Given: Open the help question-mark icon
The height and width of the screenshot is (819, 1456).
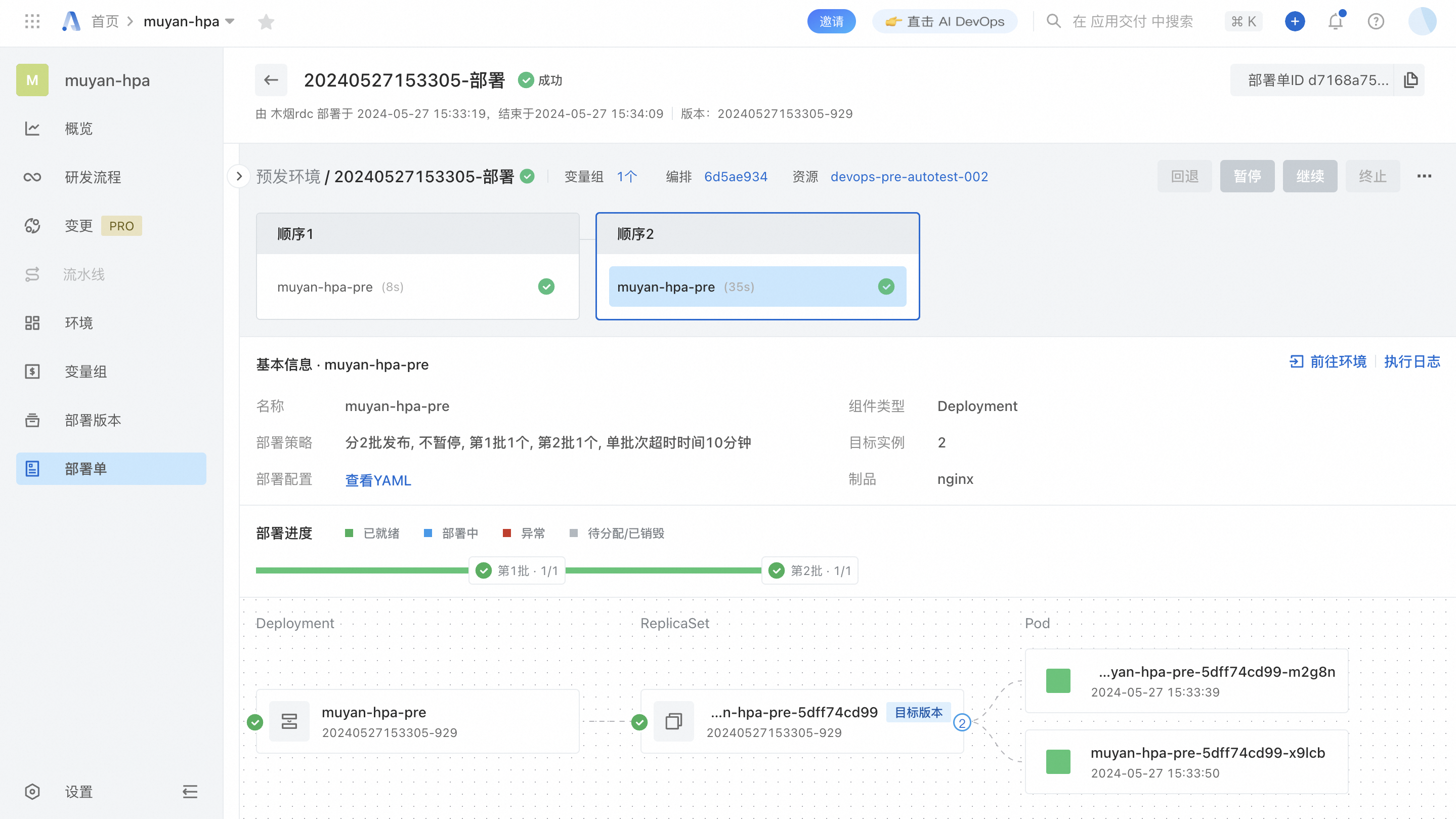Looking at the screenshot, I should pos(1376,21).
